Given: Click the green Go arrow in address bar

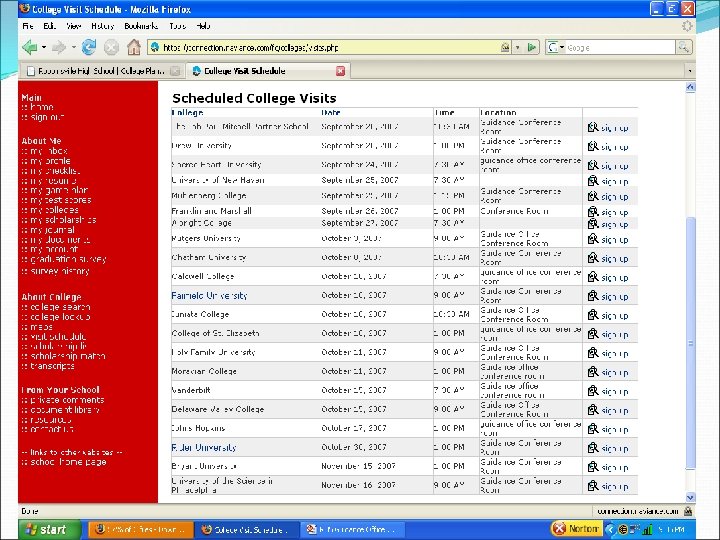Looking at the screenshot, I should tap(532, 47).
